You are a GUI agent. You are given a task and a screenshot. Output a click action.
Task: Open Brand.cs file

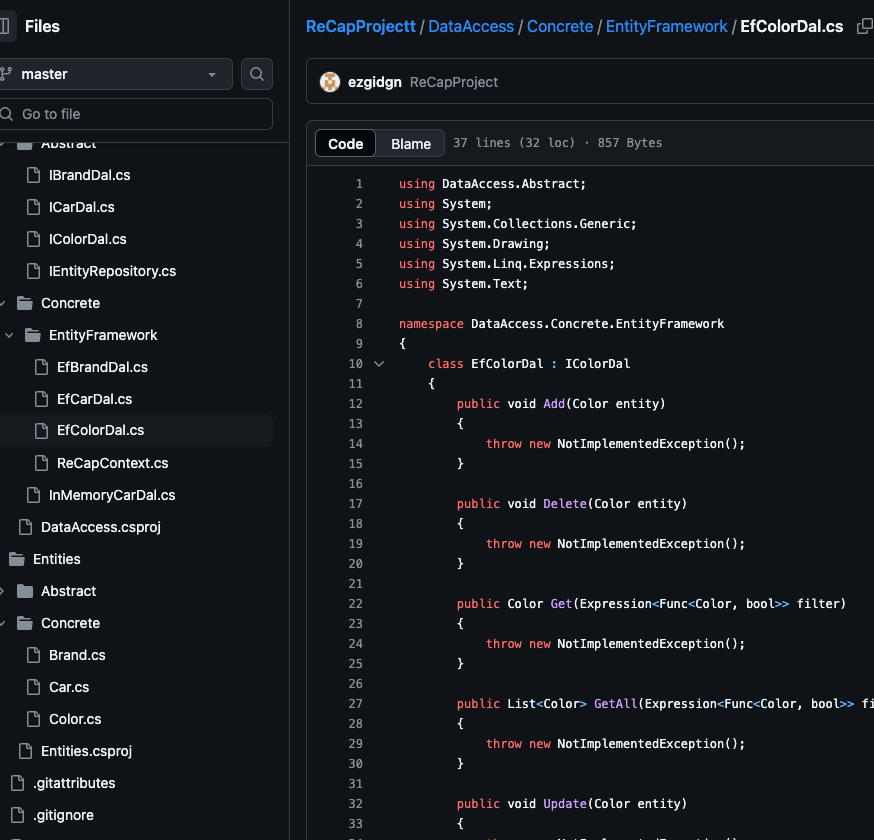pos(77,655)
